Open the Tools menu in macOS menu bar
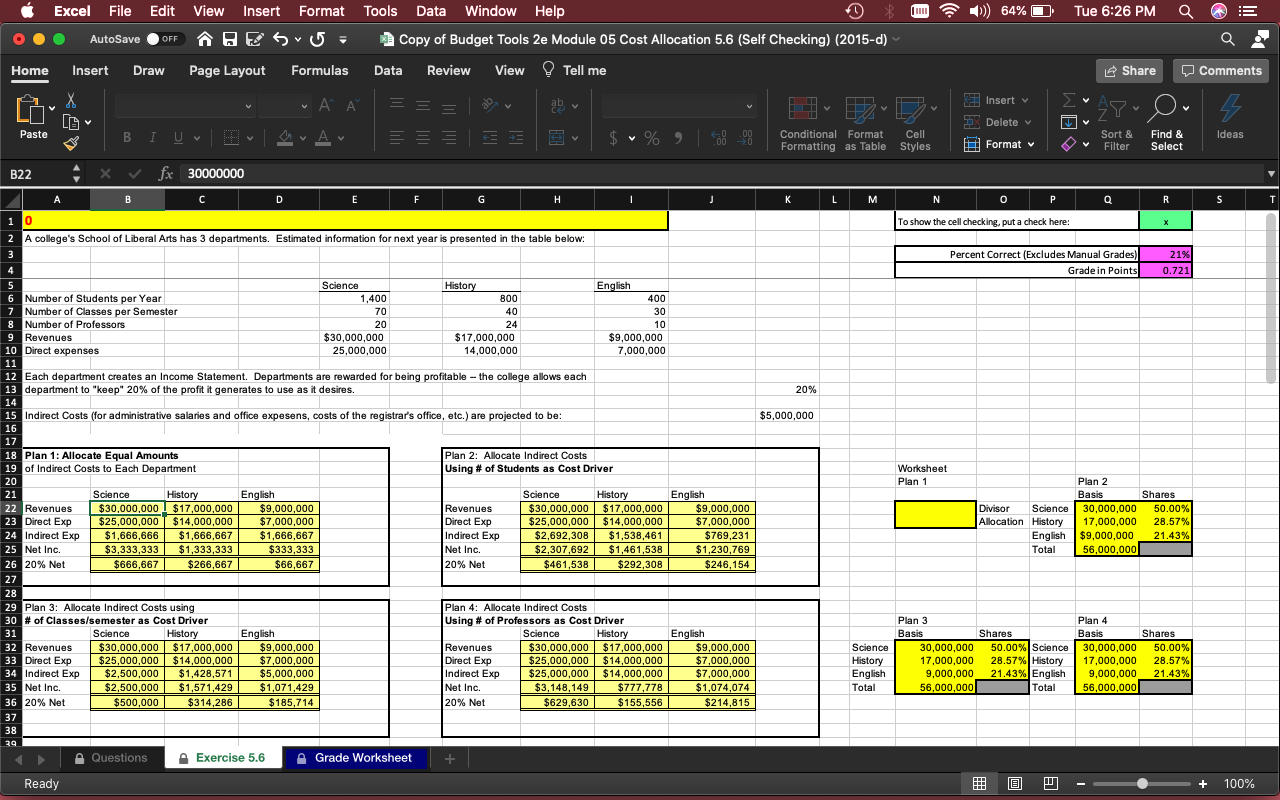The image size is (1280, 800). [380, 11]
